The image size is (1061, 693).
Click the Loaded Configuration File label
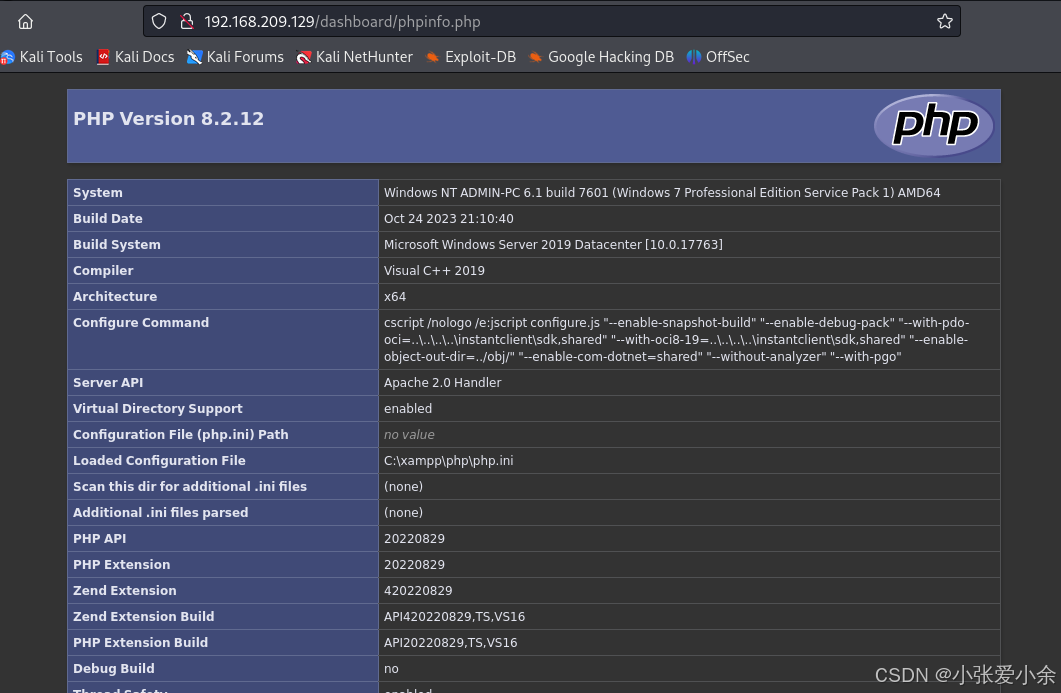[x=159, y=460]
